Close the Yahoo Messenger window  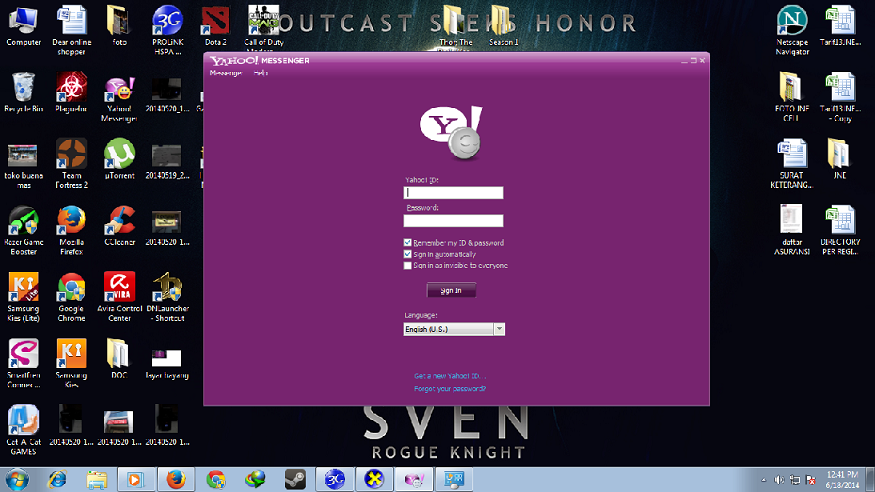(702, 60)
